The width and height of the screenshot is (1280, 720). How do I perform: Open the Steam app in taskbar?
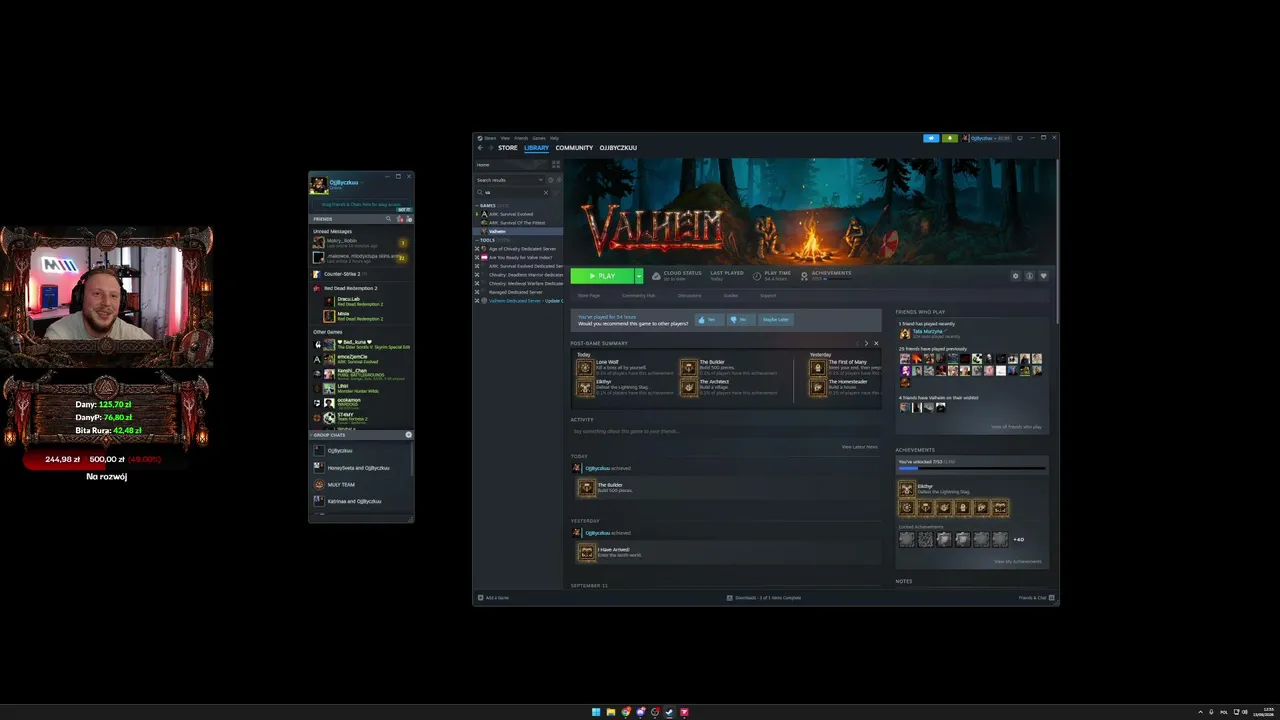pyautogui.click(x=670, y=712)
